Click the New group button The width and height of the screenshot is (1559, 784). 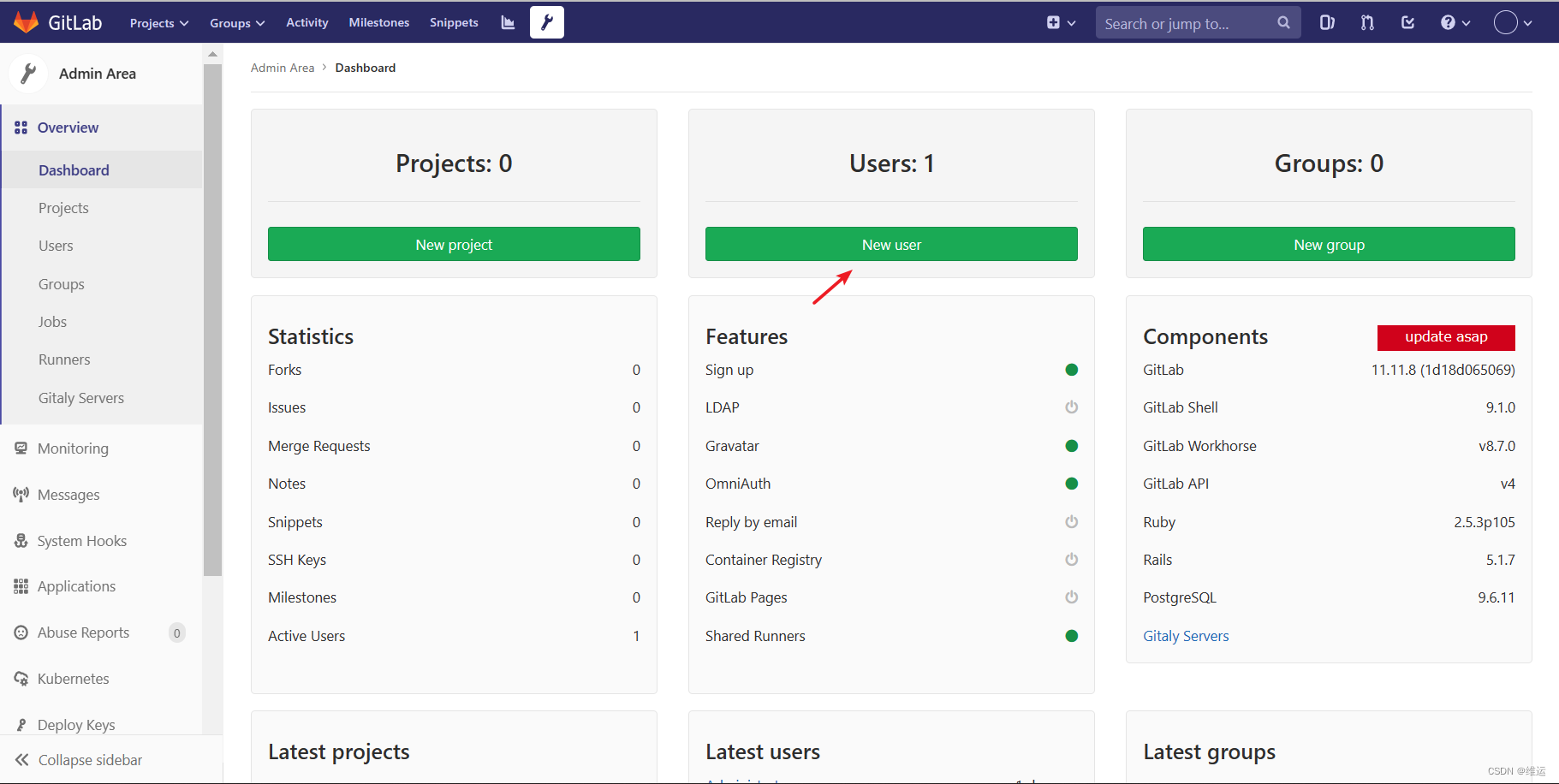[x=1329, y=244]
